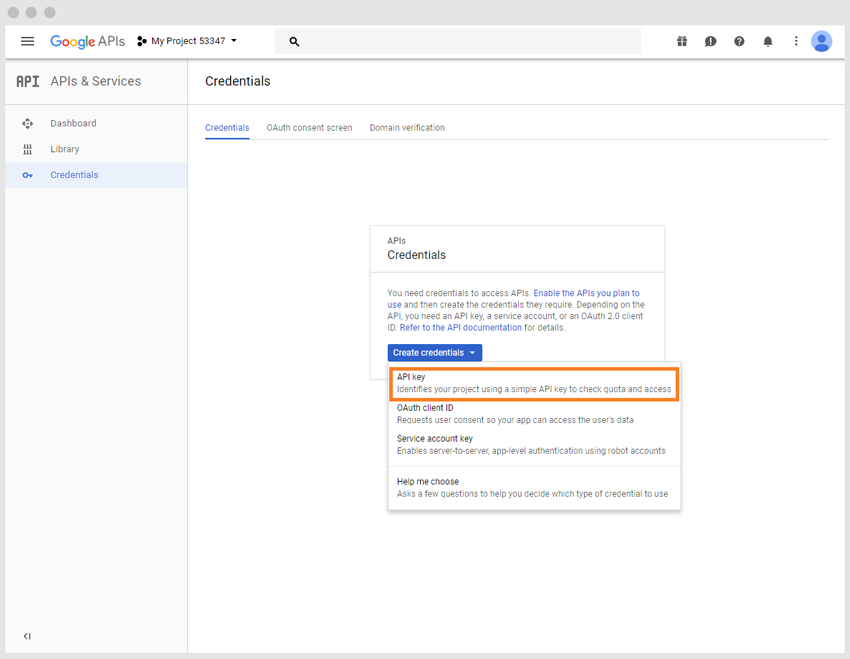Collapse the sidebar with the arrow icon

tap(27, 636)
